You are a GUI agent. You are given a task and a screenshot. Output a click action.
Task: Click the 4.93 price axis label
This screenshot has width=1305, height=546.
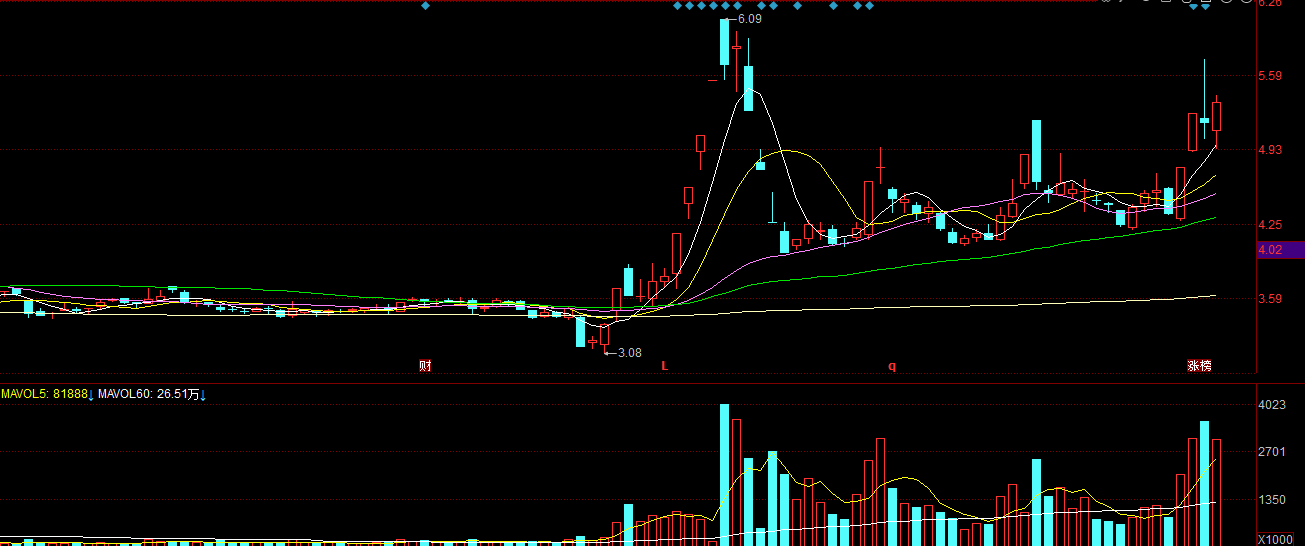[1270, 150]
